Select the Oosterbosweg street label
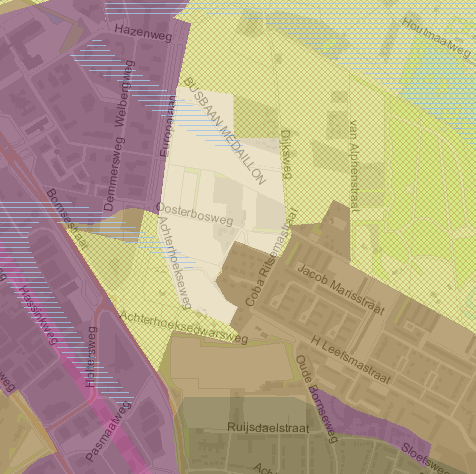Screen dimensions: 476x474 (x=195, y=214)
